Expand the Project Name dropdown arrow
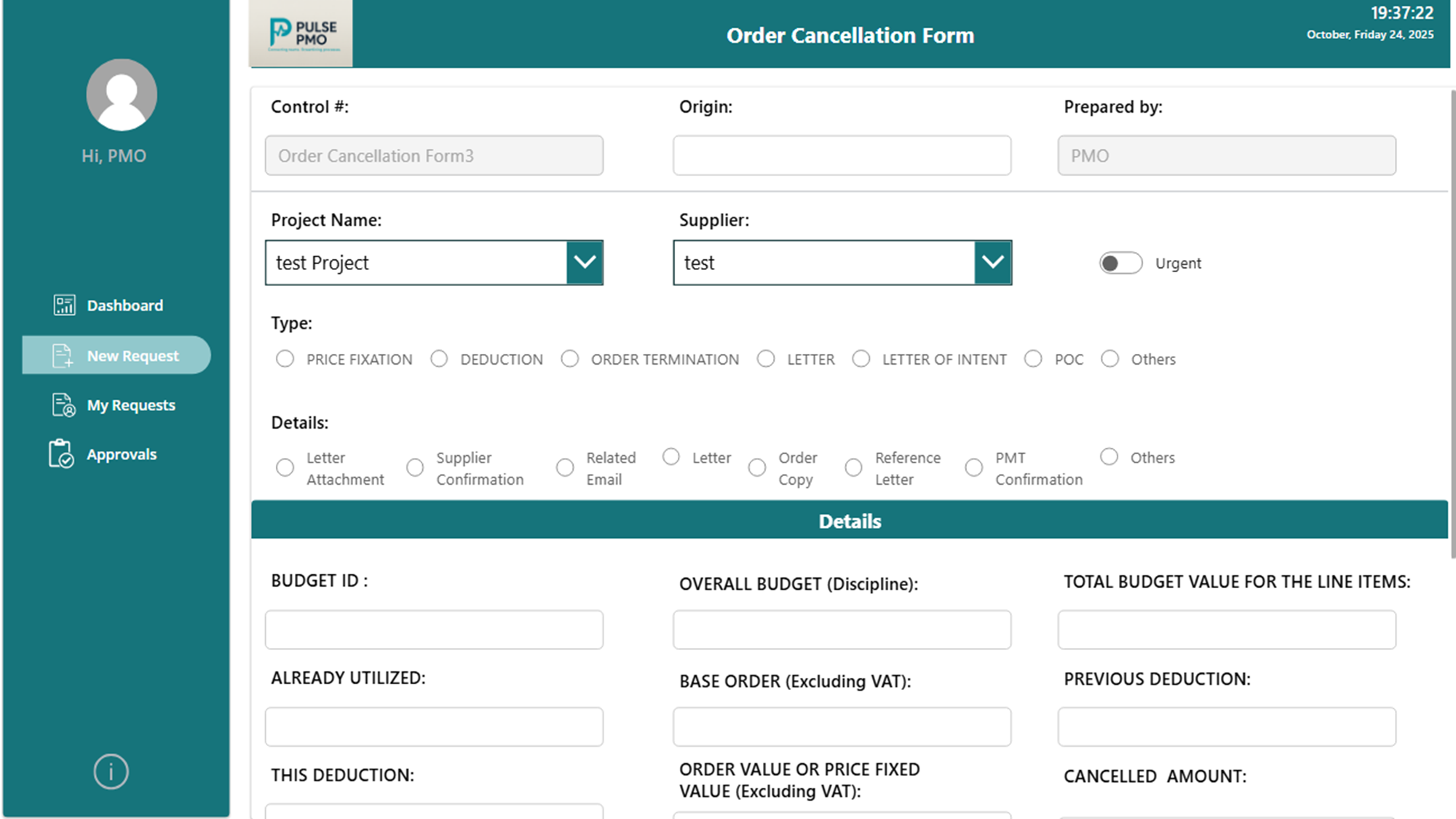Viewport: 1456px width, 819px height. (x=585, y=262)
